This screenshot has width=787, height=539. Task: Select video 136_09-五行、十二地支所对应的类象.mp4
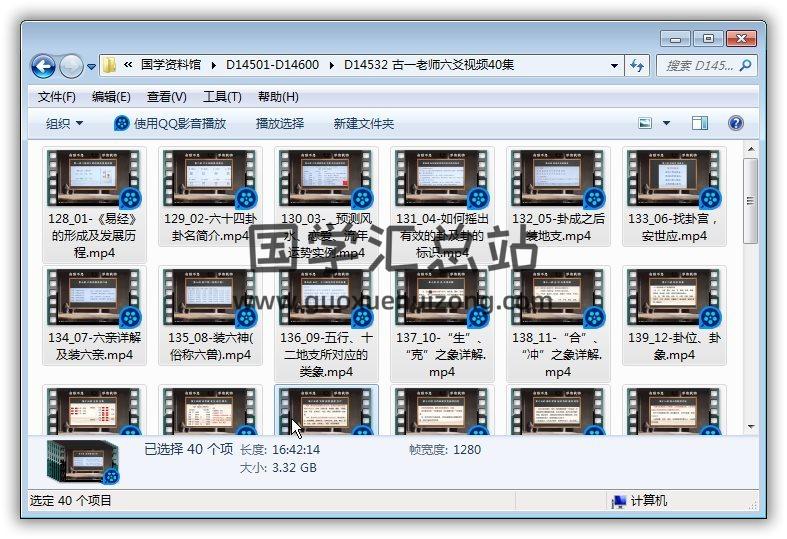(x=326, y=324)
